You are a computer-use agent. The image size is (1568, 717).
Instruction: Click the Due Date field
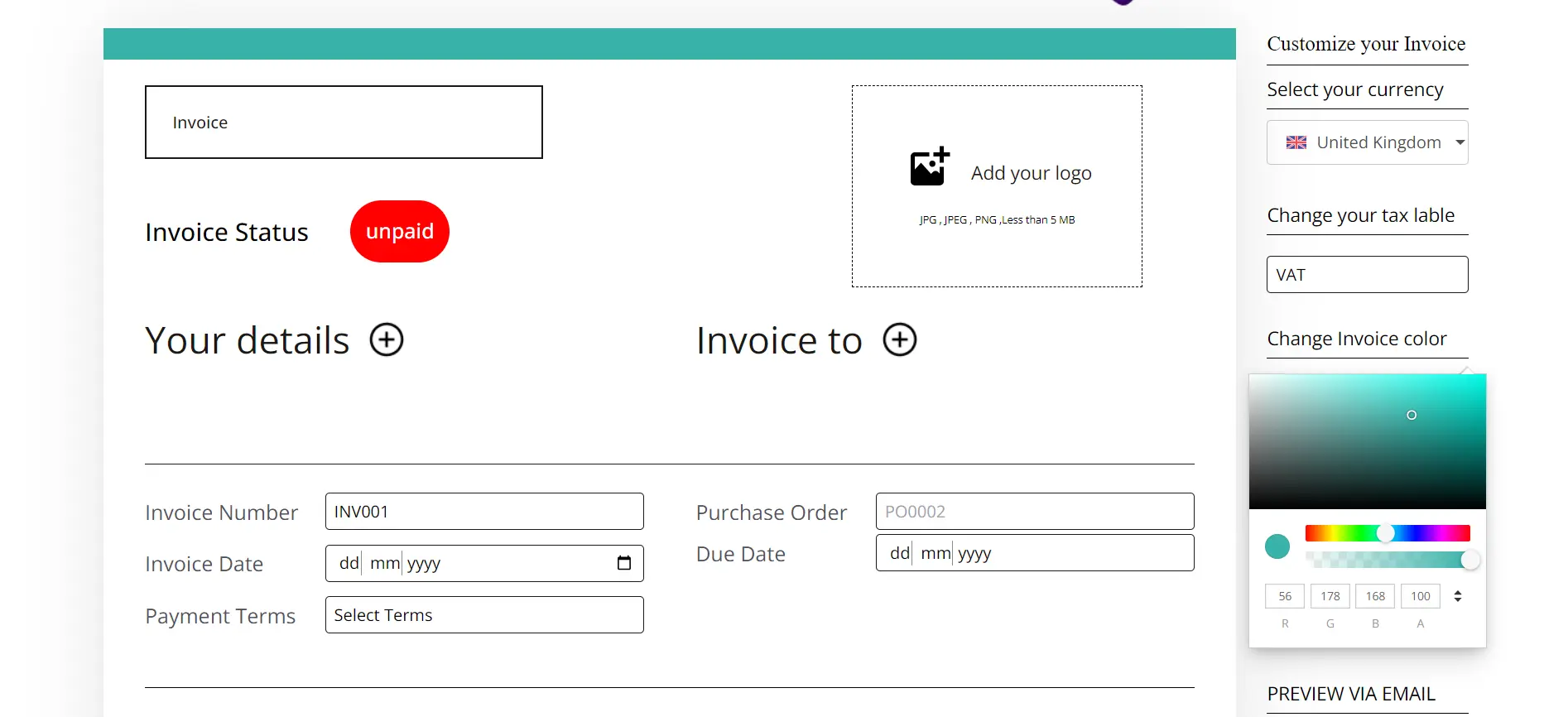tap(1034, 553)
